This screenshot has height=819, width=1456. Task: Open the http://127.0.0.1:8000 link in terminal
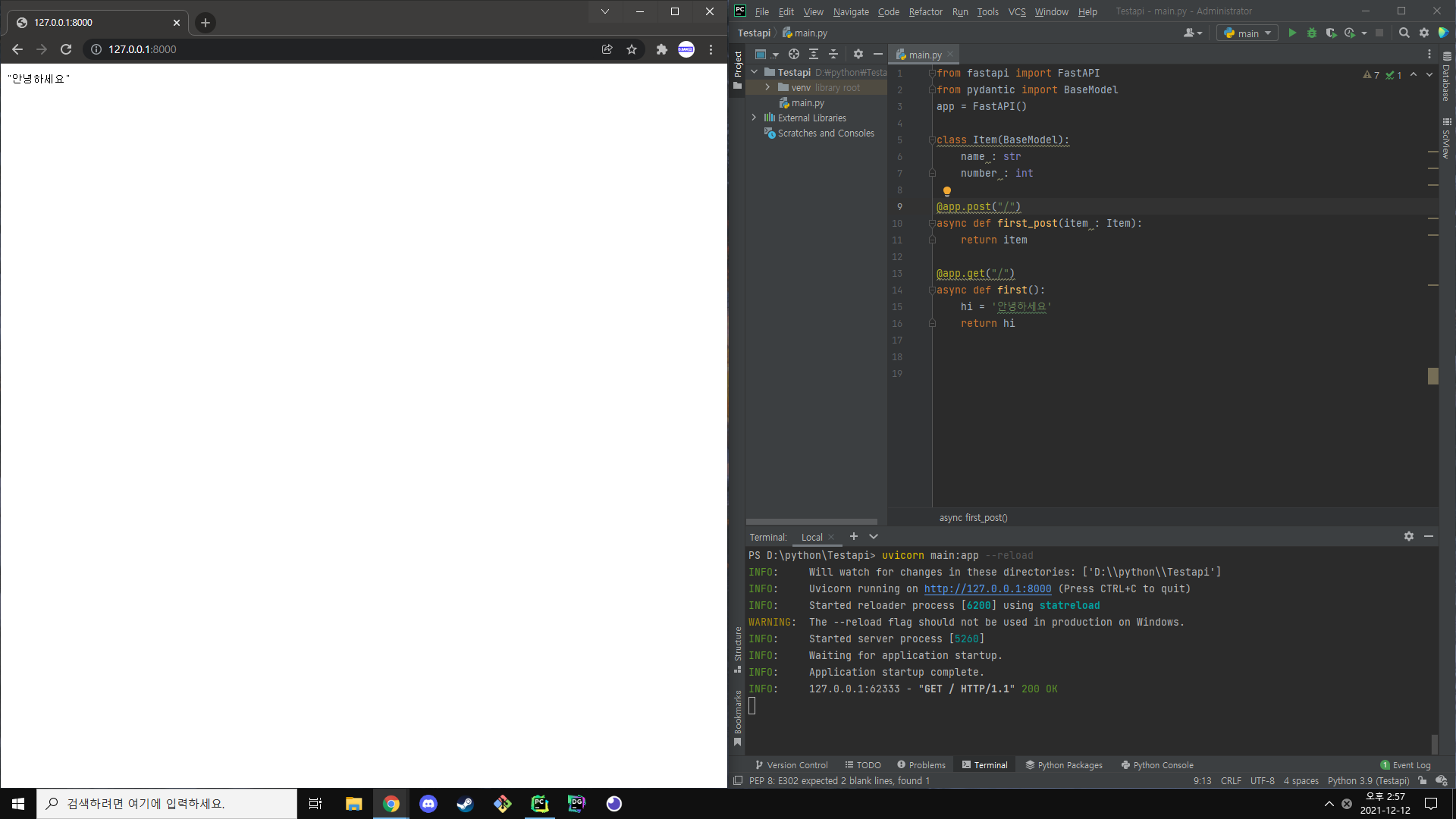(x=987, y=589)
